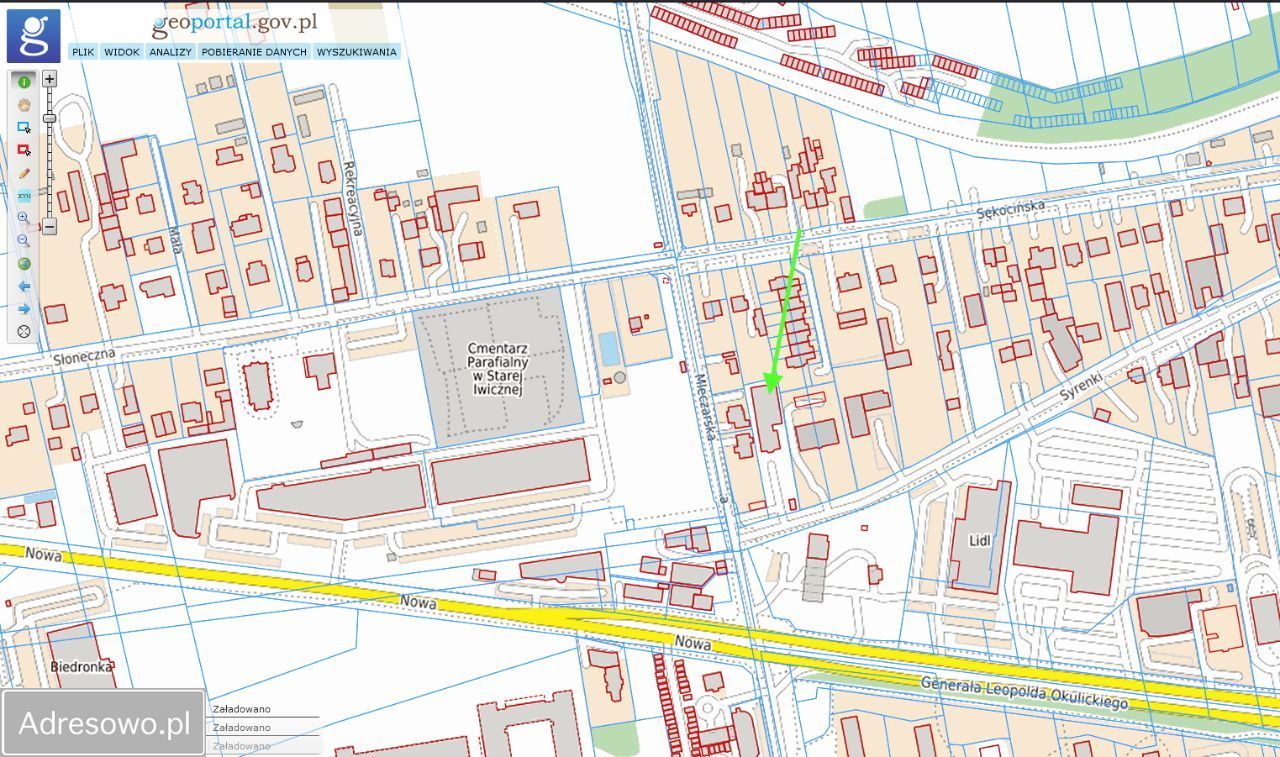The height and width of the screenshot is (757, 1280).
Task: Activate the zoom-out magnifier tool
Action: pos(24,241)
